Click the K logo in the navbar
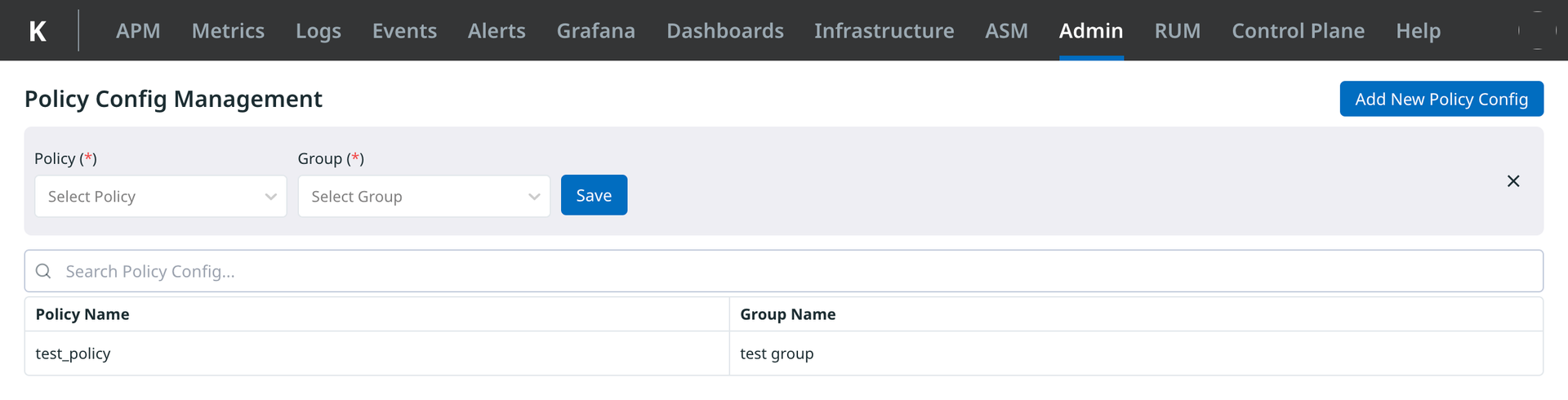 [x=38, y=31]
